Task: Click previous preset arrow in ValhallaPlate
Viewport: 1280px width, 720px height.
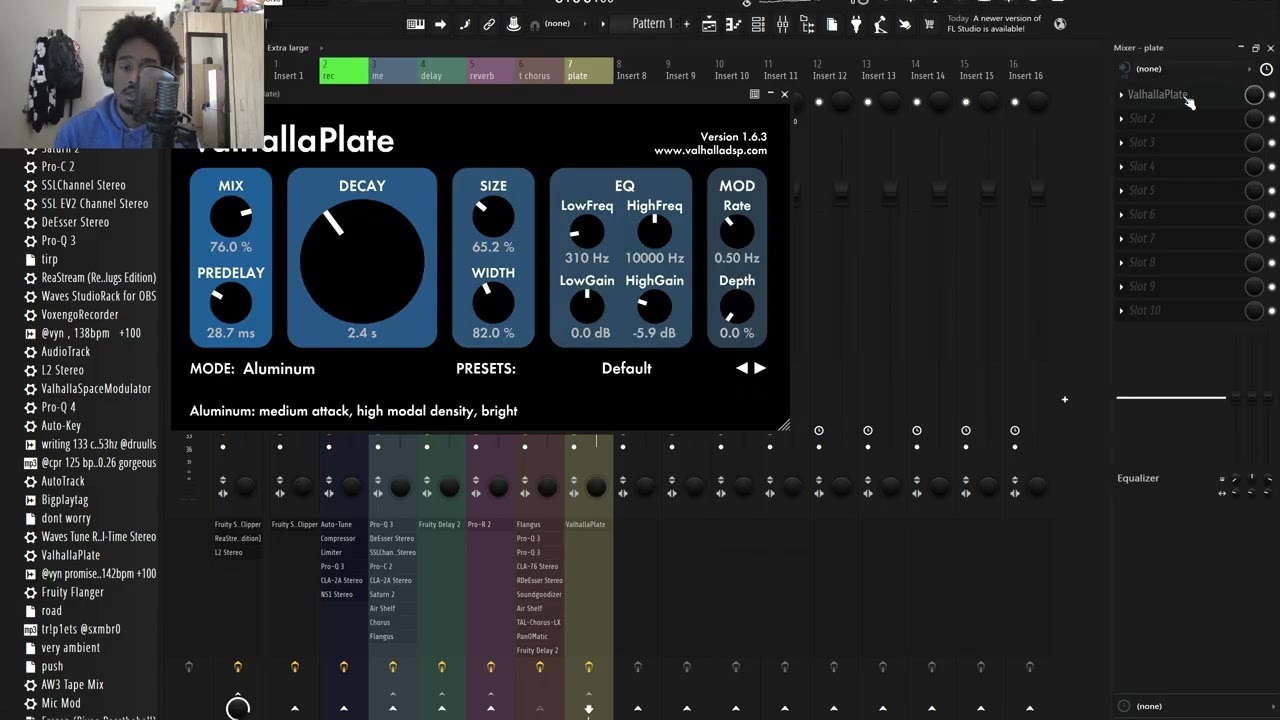Action: [x=742, y=368]
